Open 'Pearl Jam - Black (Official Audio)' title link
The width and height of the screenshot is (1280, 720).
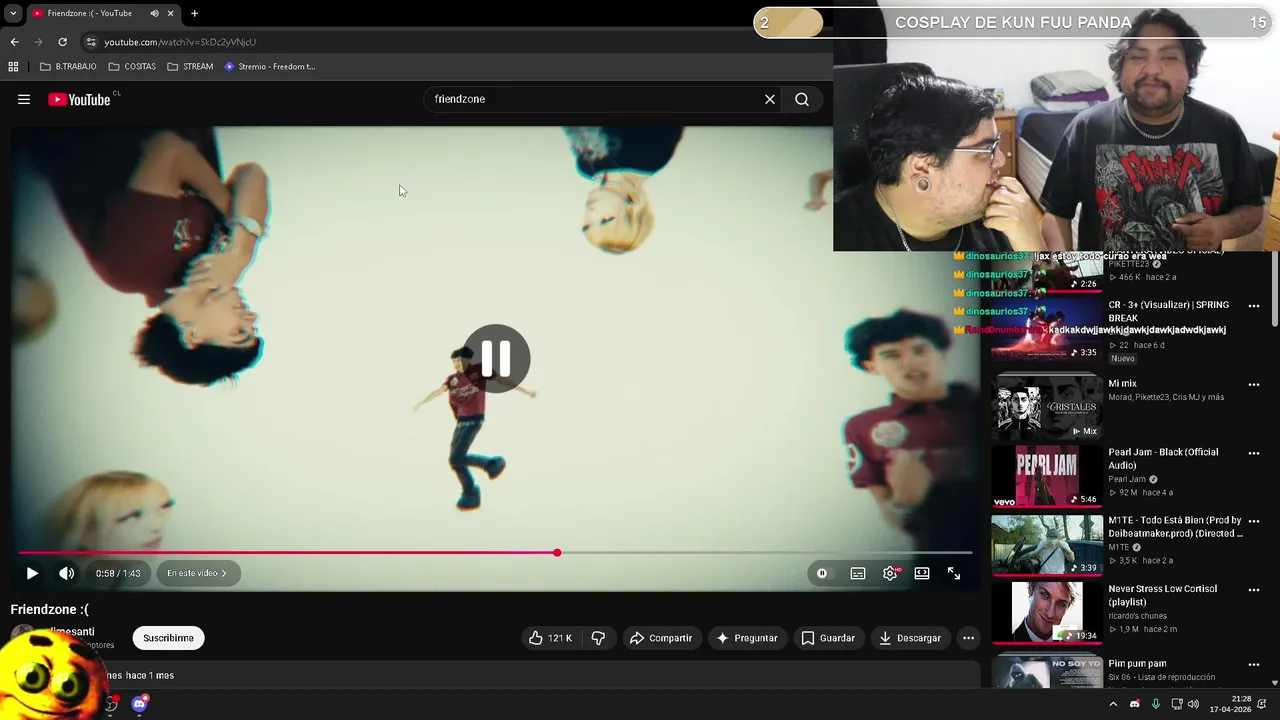(x=1163, y=458)
